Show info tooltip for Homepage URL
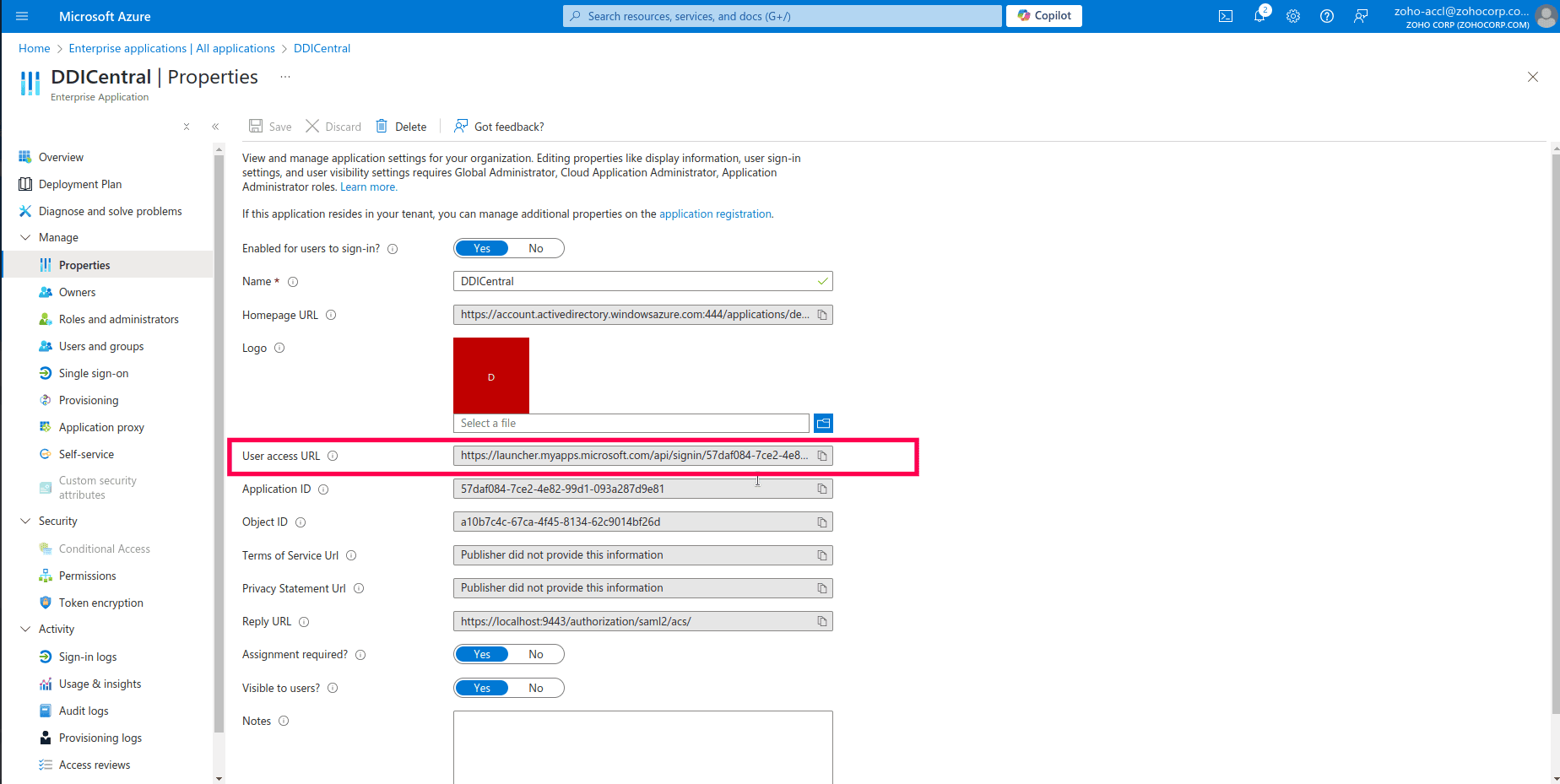Screen dimensions: 1560x784 331,315
